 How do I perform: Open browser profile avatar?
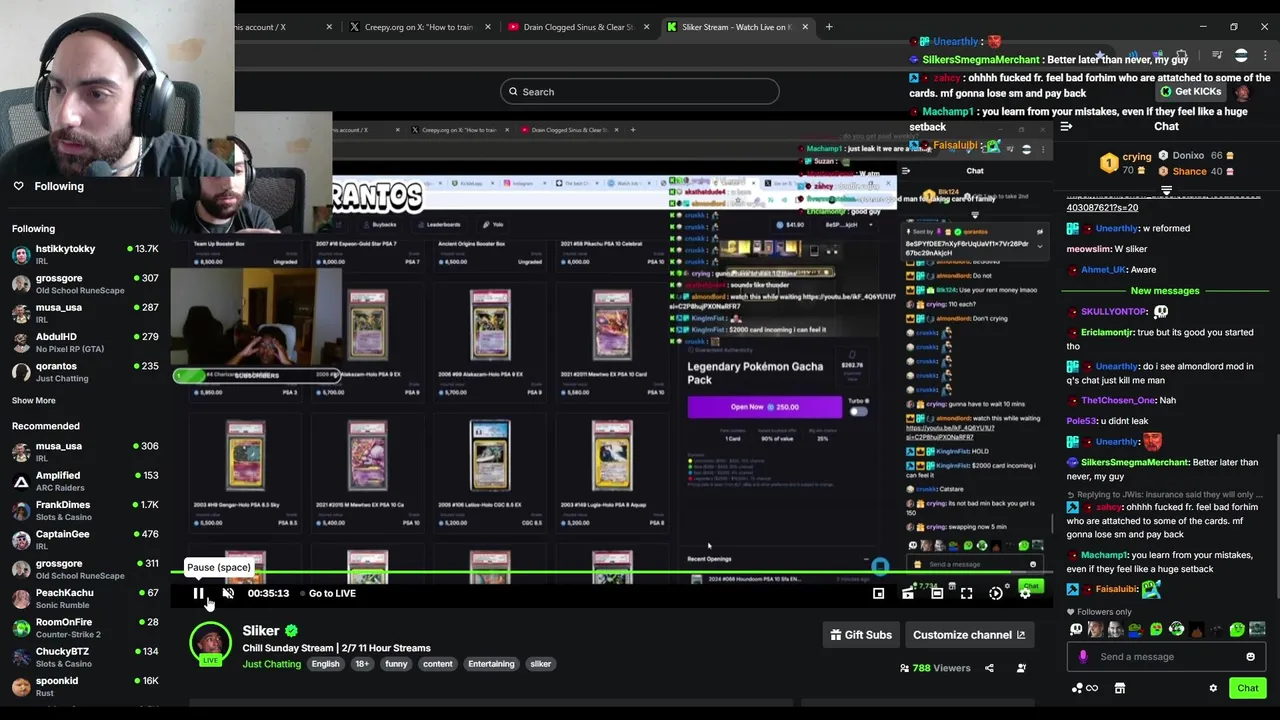point(1241,56)
